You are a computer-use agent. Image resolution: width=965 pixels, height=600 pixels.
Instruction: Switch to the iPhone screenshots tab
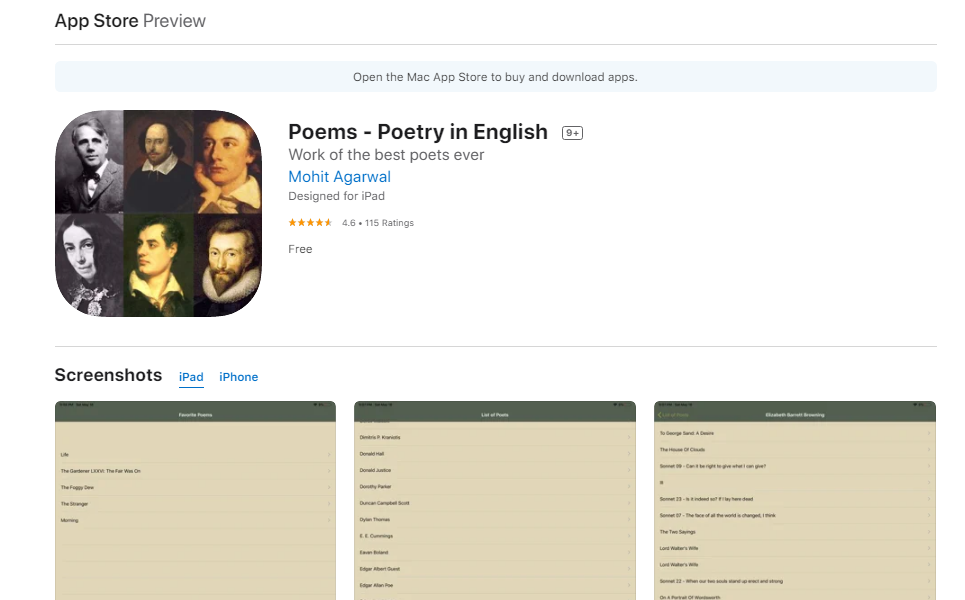pyautogui.click(x=239, y=377)
